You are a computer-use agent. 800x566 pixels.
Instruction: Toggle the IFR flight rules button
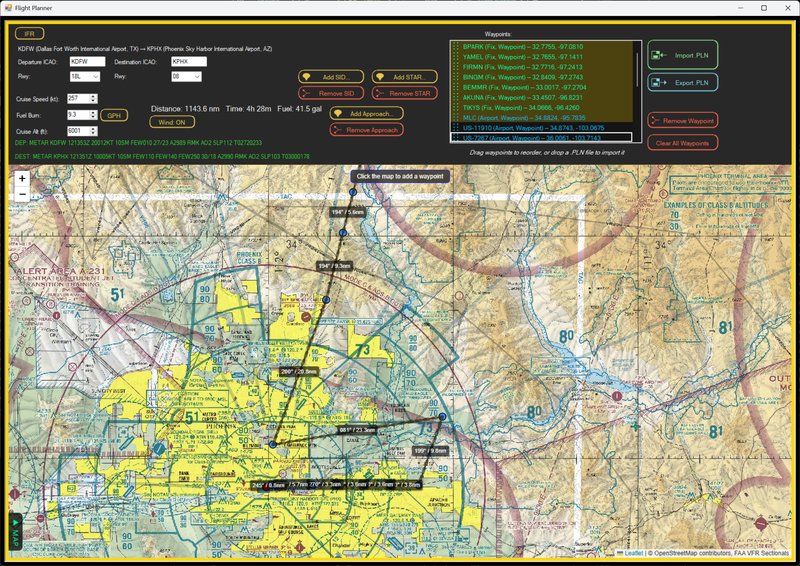point(30,33)
